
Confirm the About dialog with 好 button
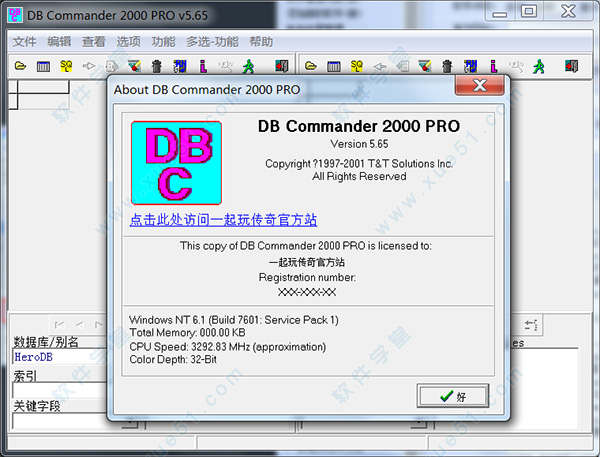coord(453,396)
